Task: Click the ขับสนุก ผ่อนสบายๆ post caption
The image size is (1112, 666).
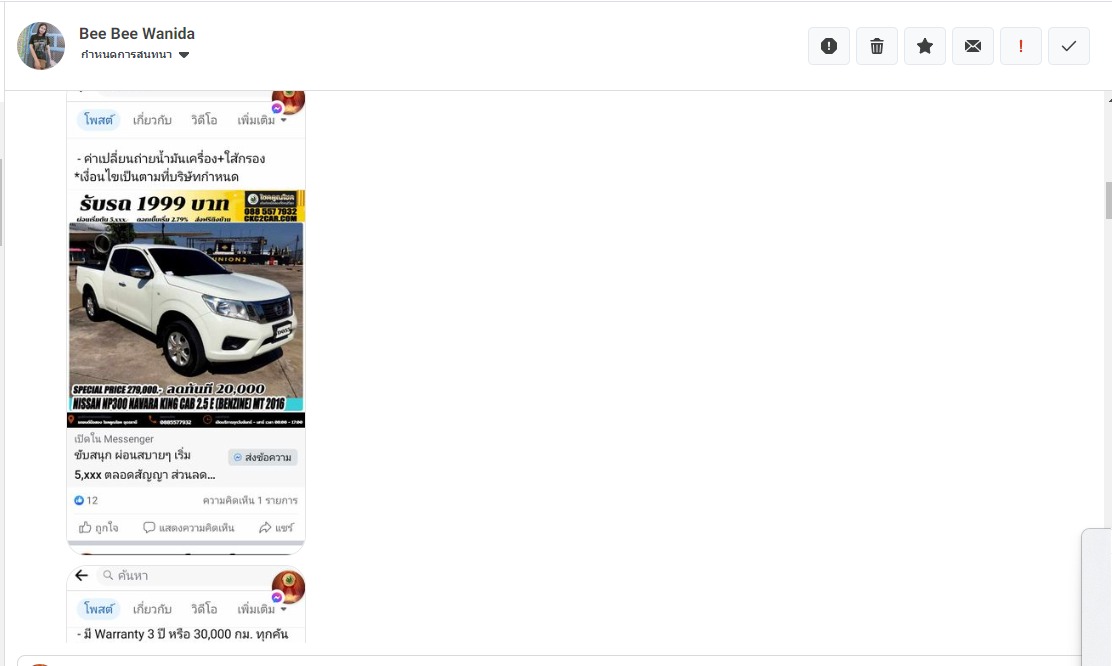Action: (x=145, y=465)
